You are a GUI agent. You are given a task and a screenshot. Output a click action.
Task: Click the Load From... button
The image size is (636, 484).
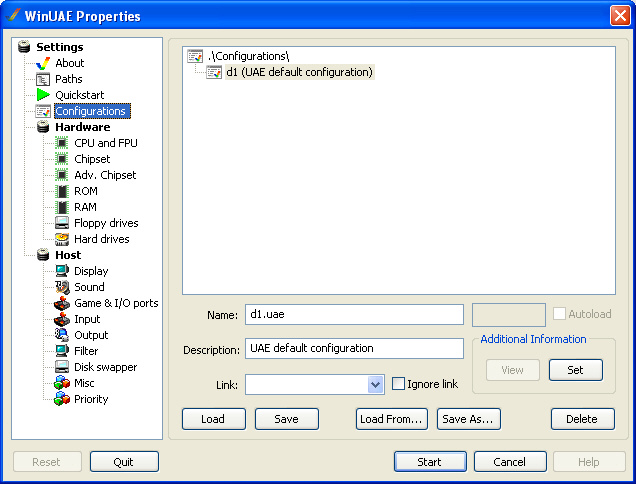392,419
